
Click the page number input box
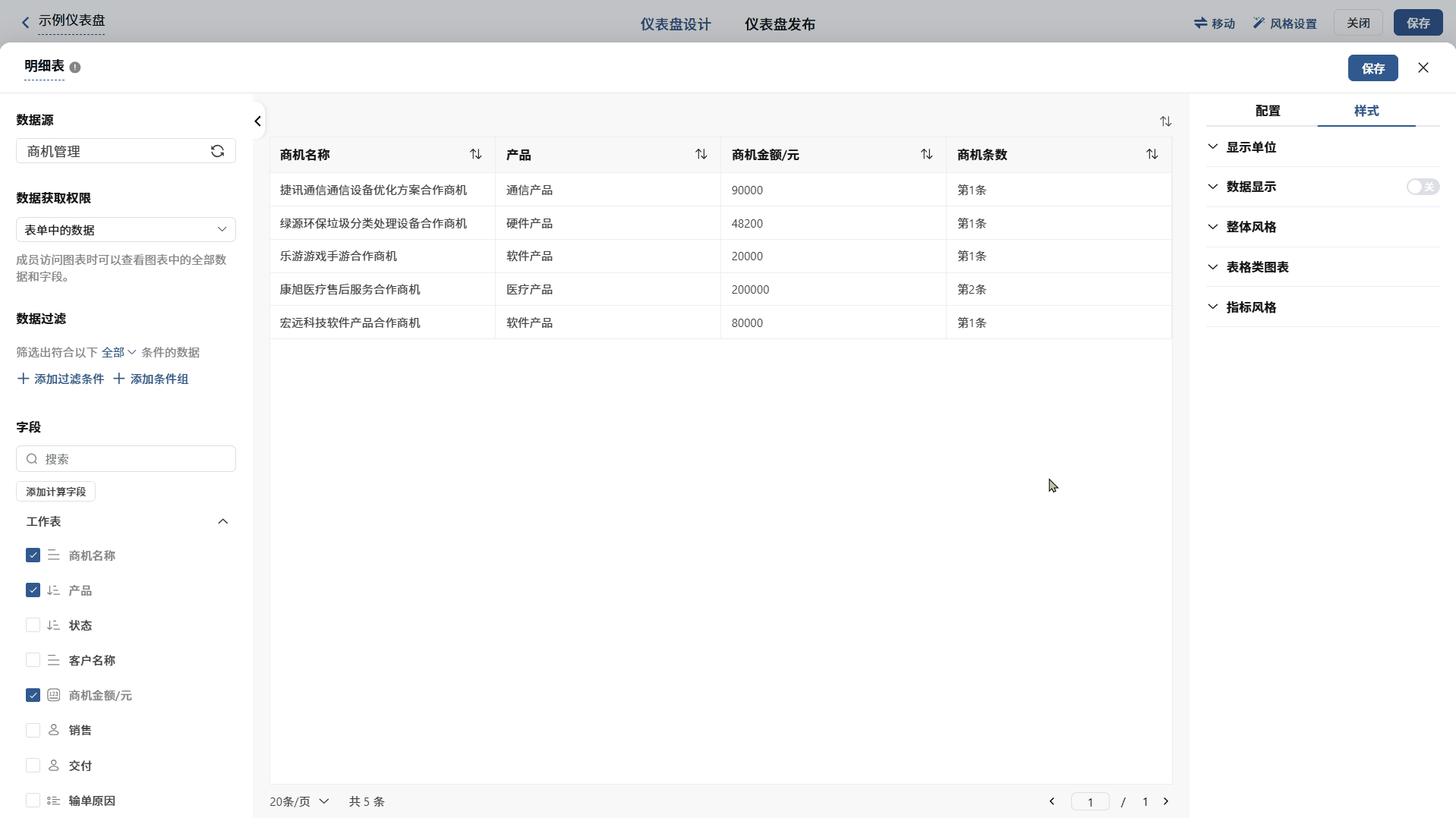[1090, 801]
